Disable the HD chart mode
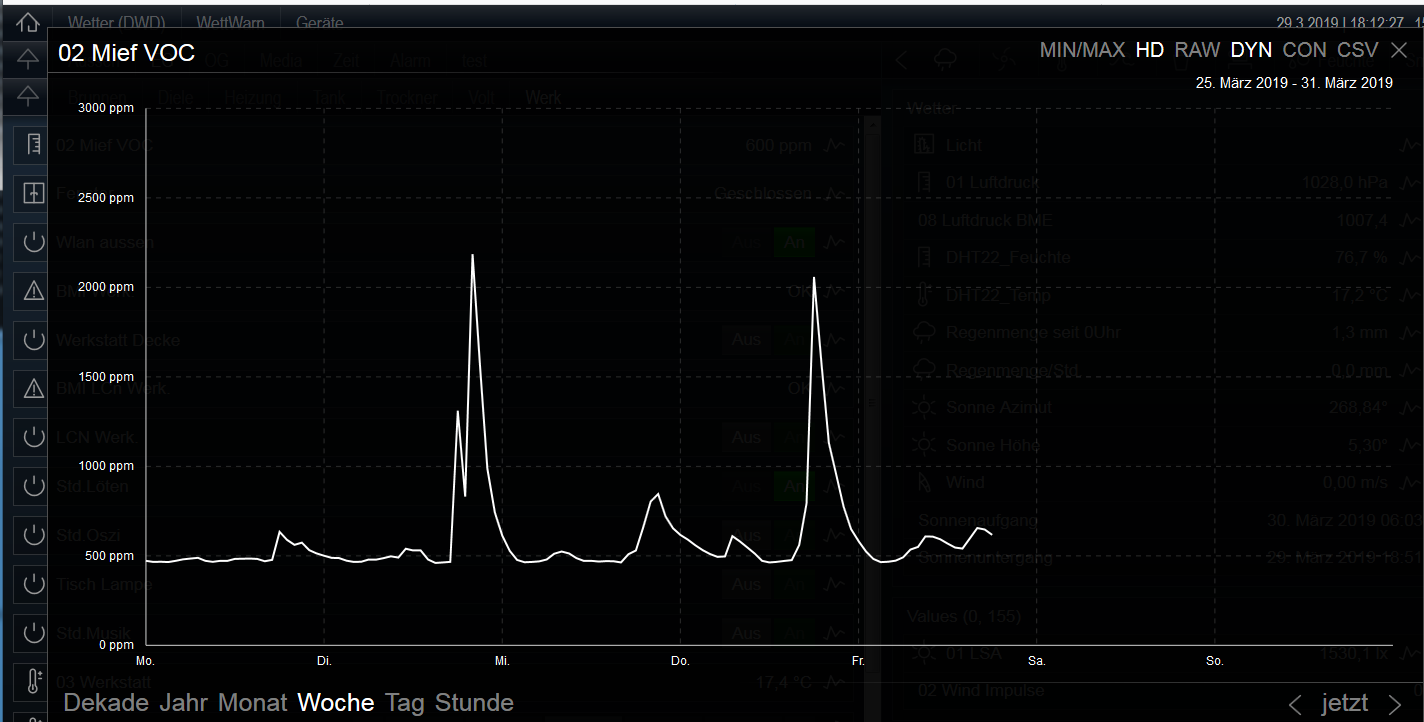Screen dimensions: 1424x722 pyautogui.click(x=1149, y=50)
